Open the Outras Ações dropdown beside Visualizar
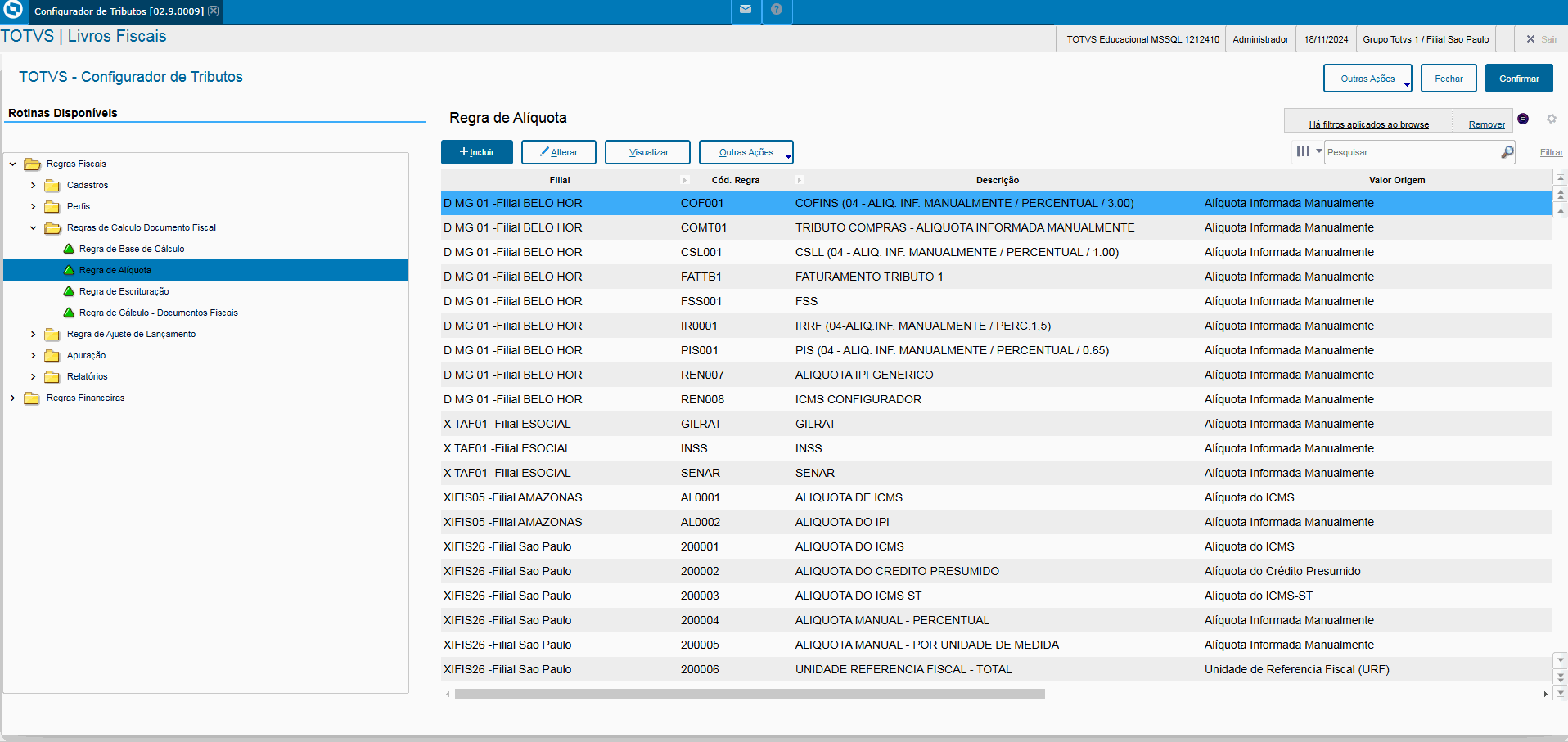Screen dimensions: 1568x742 point(746,152)
